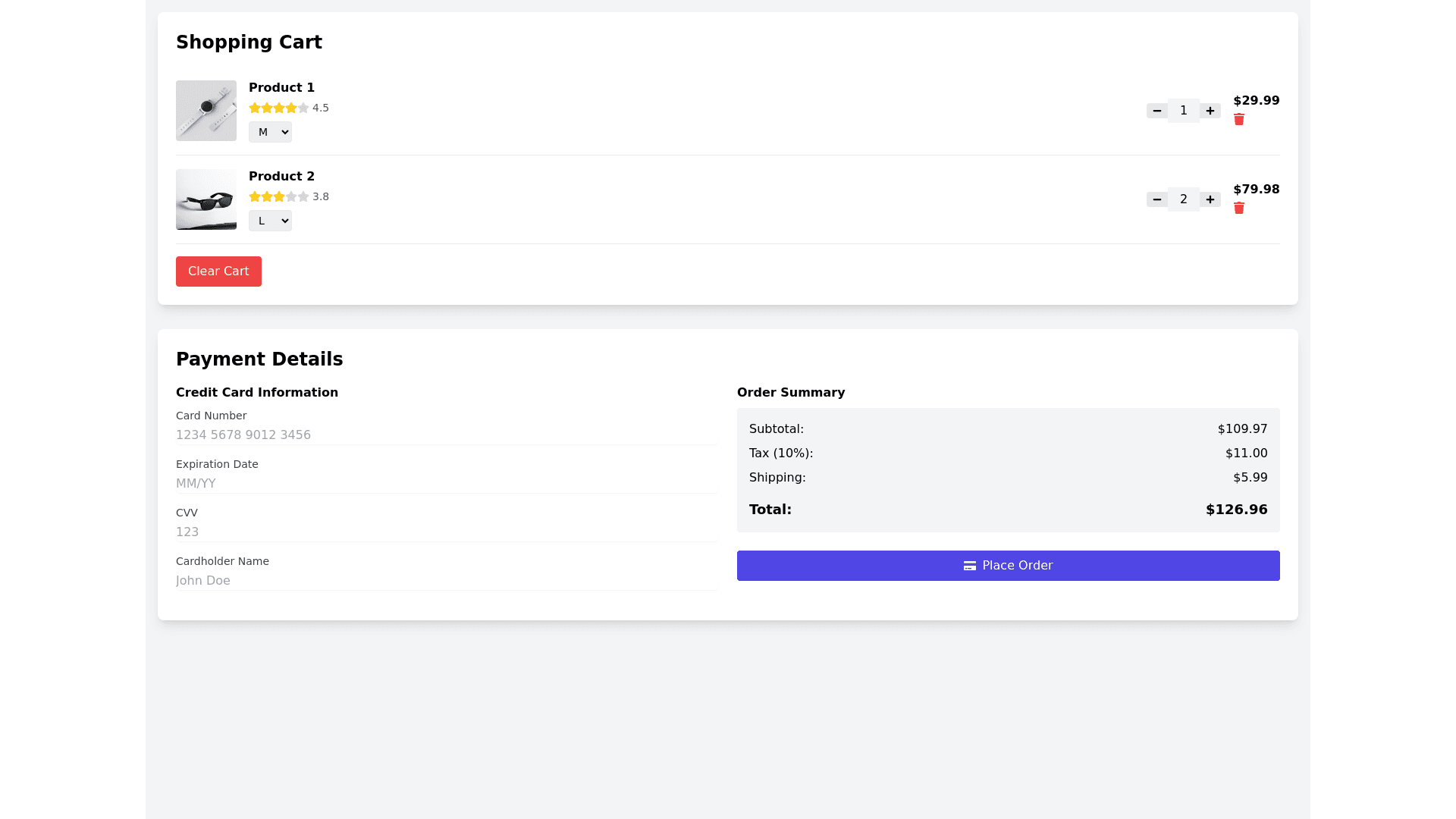Click Product 1 star rating
The height and width of the screenshot is (819, 1456).
pyautogui.click(x=279, y=108)
